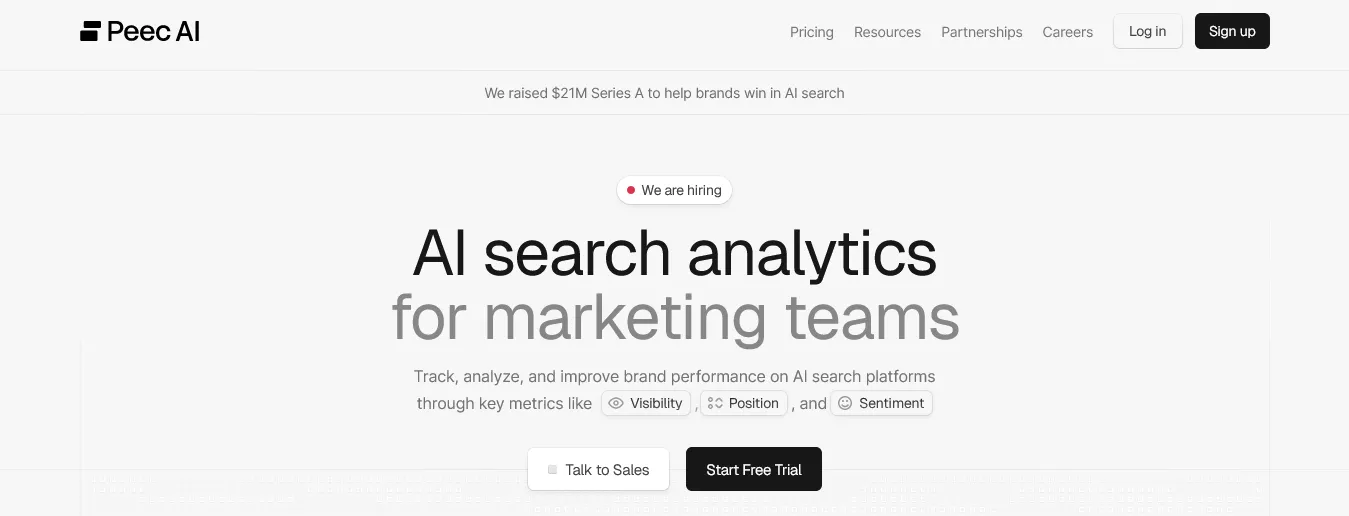
Task: Click the Position metric grid icon
Action: 715,403
